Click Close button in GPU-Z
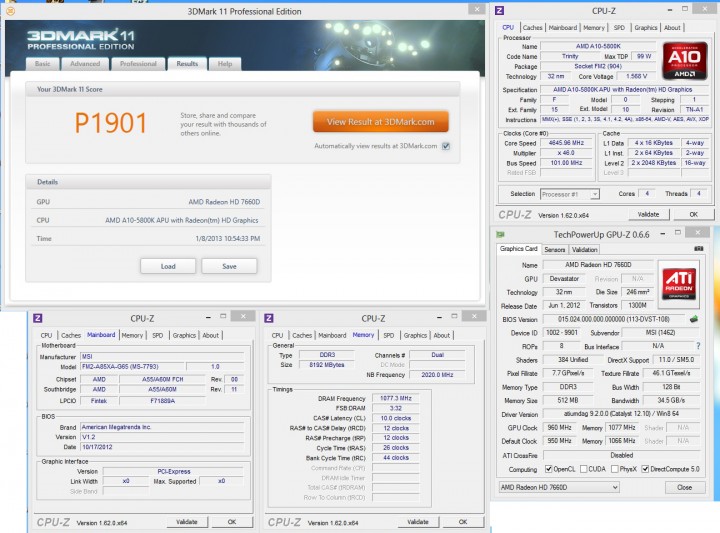 click(x=685, y=488)
